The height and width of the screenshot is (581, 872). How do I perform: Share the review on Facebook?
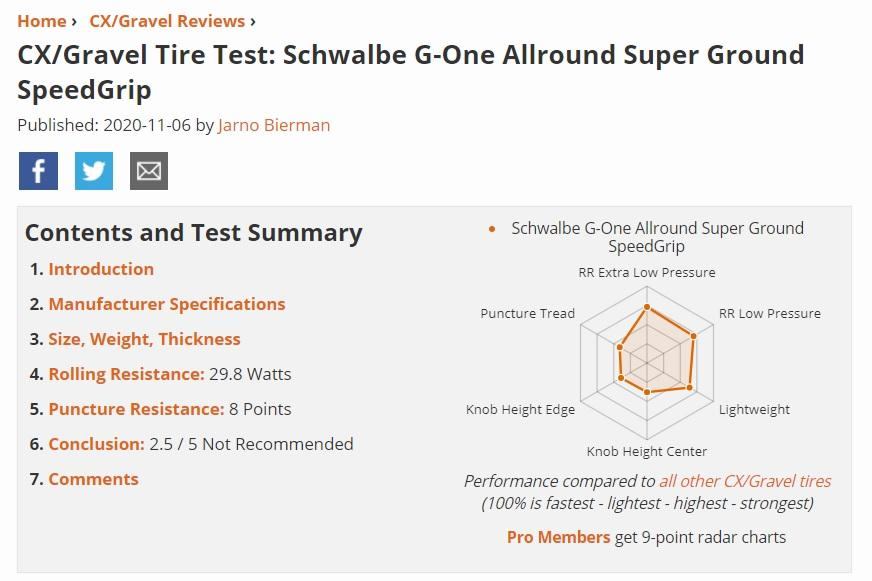coord(38,171)
